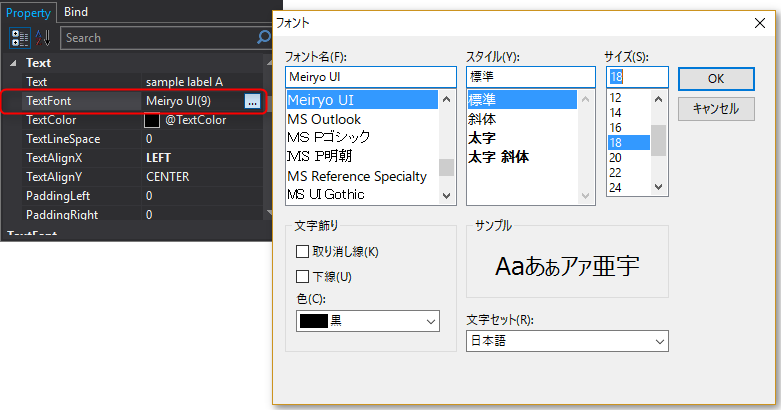Screen dimensions: 781x410
Task: Switch to the Bind tab
Action: (75, 12)
